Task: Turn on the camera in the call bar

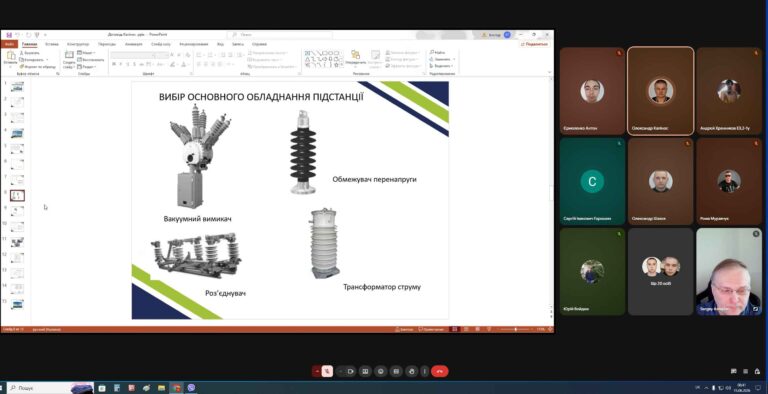Action: coord(351,371)
